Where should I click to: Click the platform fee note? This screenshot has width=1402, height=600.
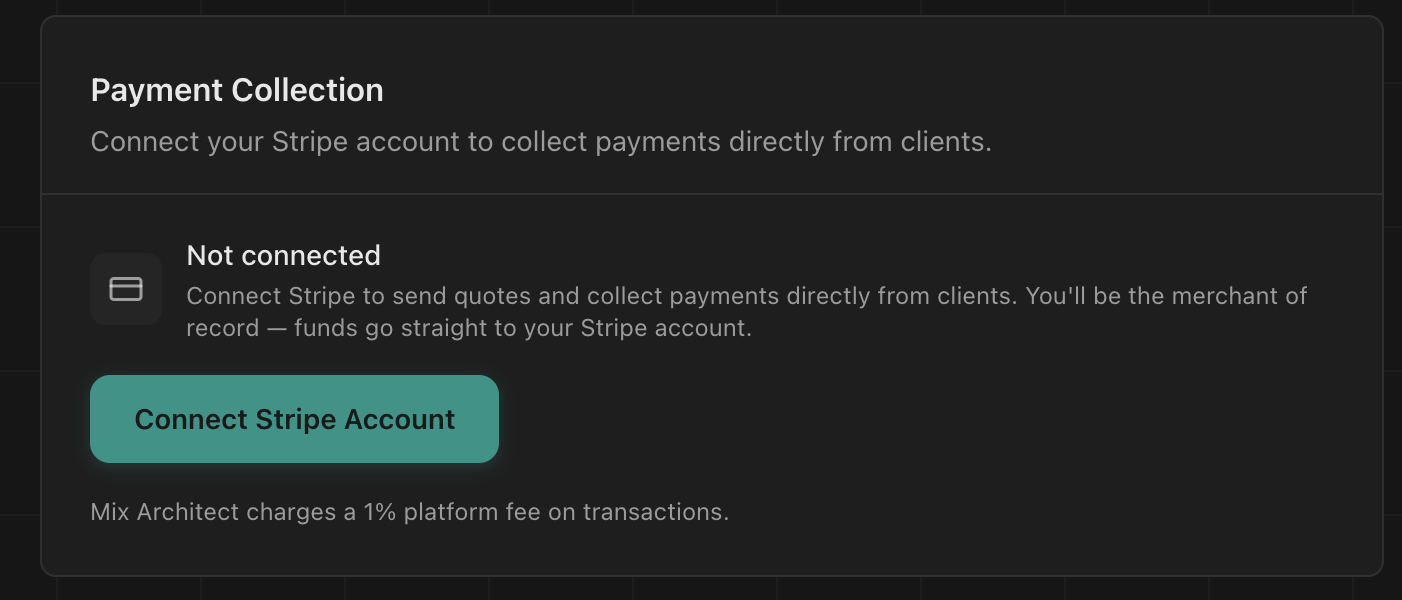point(409,513)
